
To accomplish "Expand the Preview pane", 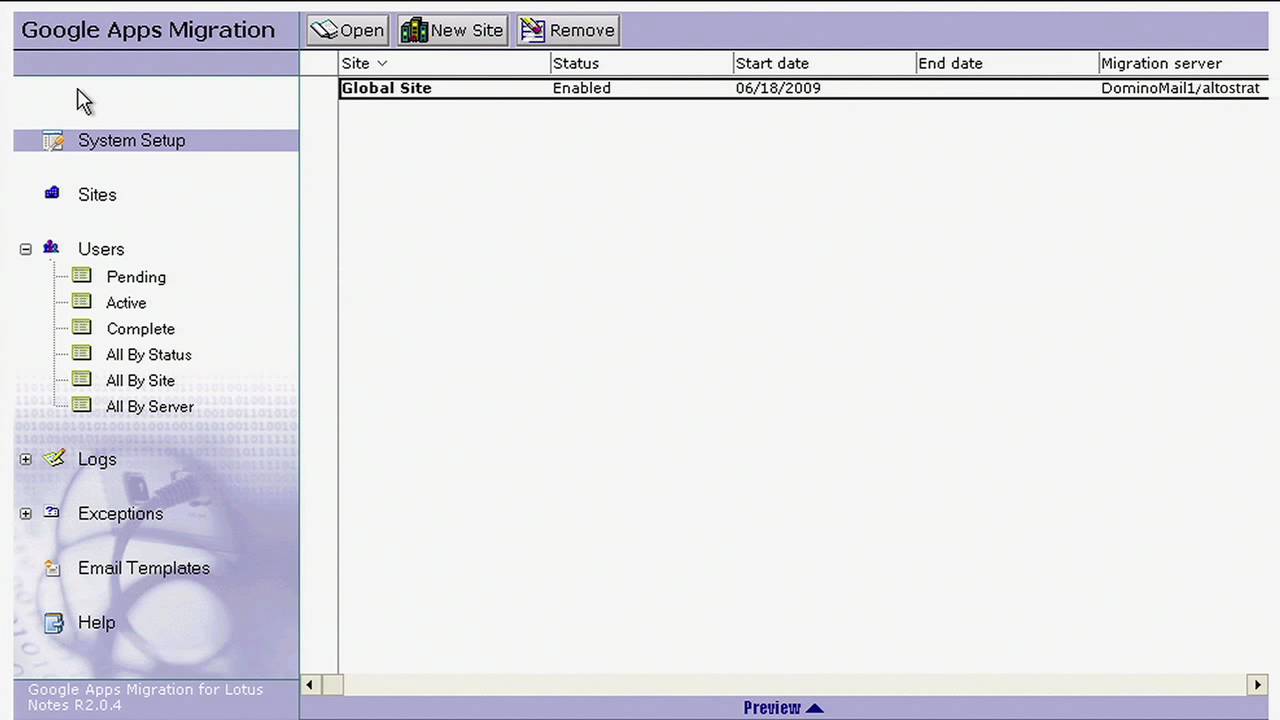I will click(x=783, y=708).
